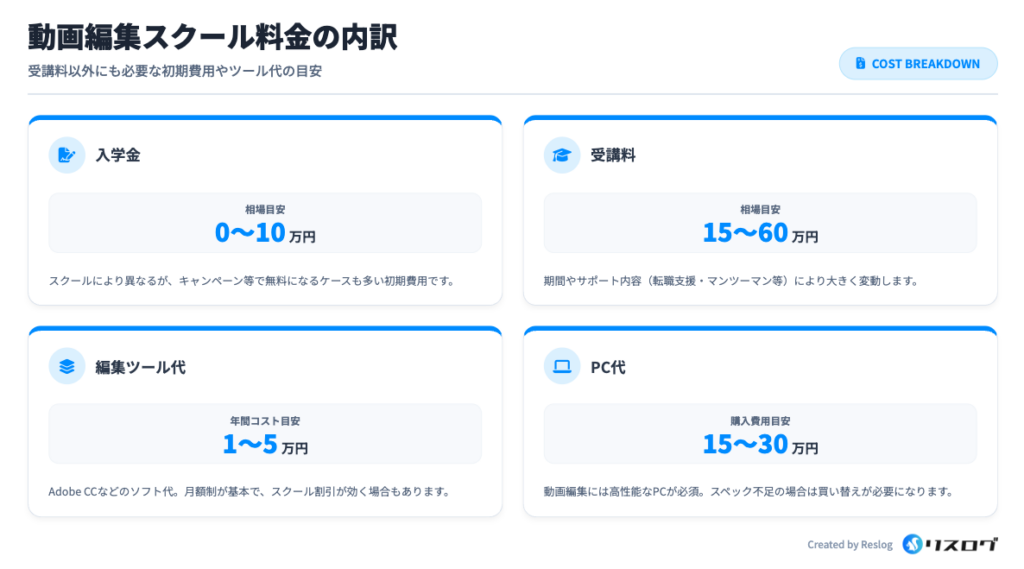Click the 15〜30万円 purchase cost box

(760, 434)
